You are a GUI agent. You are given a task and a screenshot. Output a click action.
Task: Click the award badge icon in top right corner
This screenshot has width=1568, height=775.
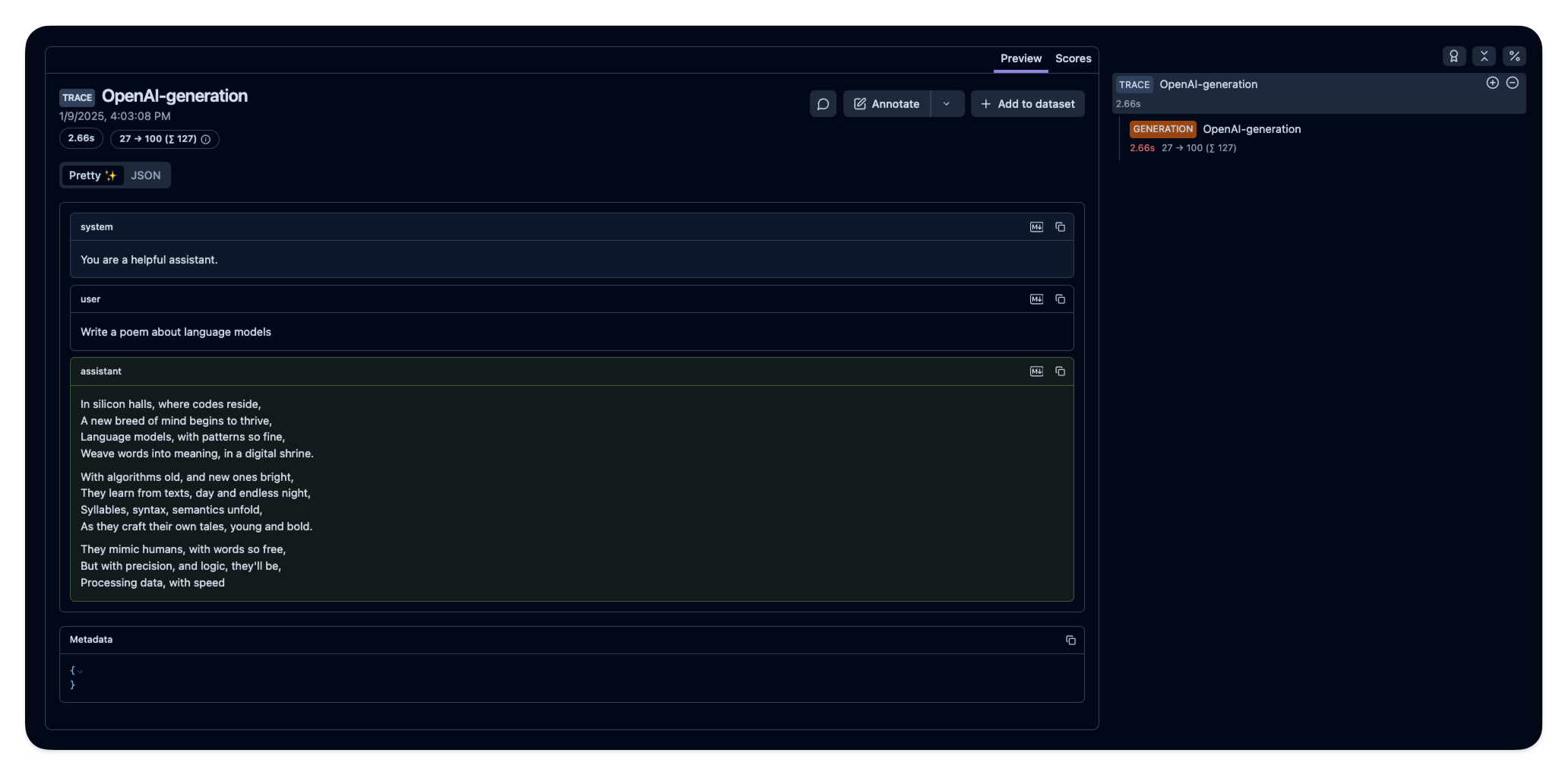(x=1455, y=55)
